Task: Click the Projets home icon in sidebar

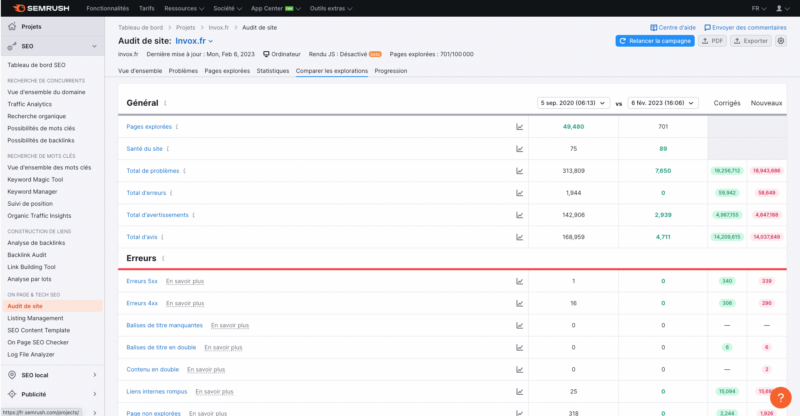Action: (12, 26)
